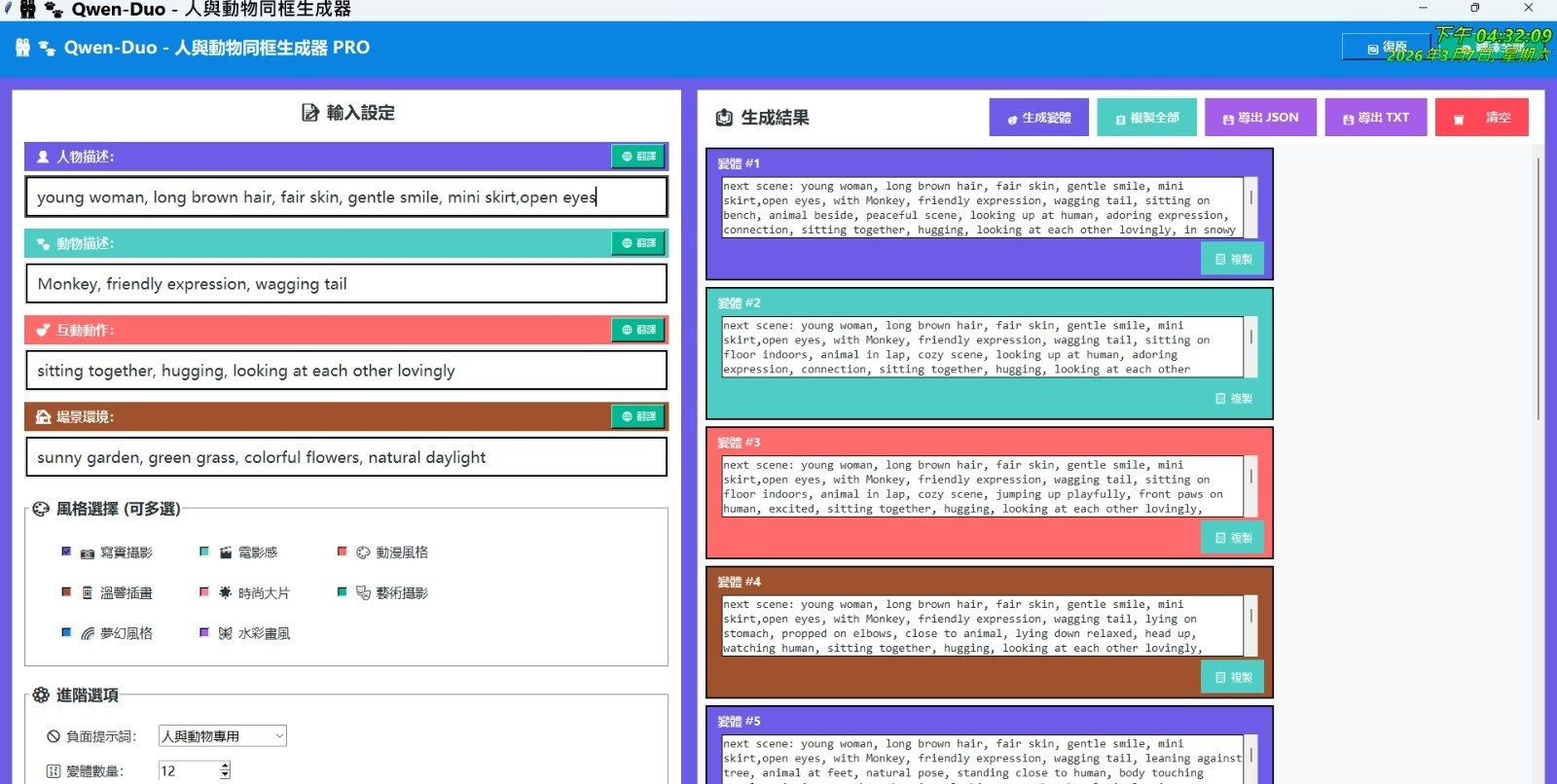Image resolution: width=1557 pixels, height=784 pixels.
Task: Click the 場景環境 text input field
Action: click(345, 457)
